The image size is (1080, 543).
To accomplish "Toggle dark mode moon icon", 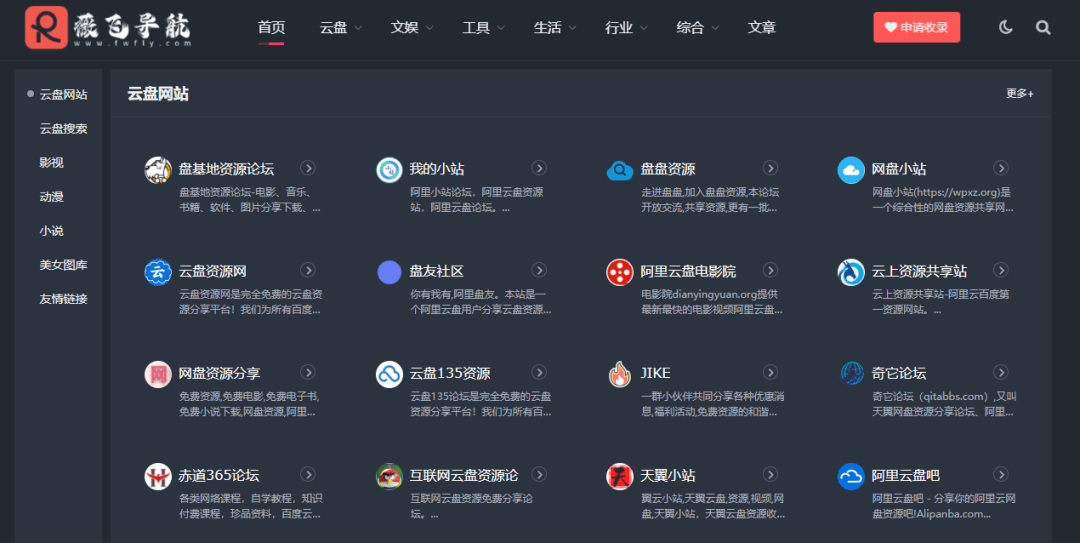I will click(1006, 28).
